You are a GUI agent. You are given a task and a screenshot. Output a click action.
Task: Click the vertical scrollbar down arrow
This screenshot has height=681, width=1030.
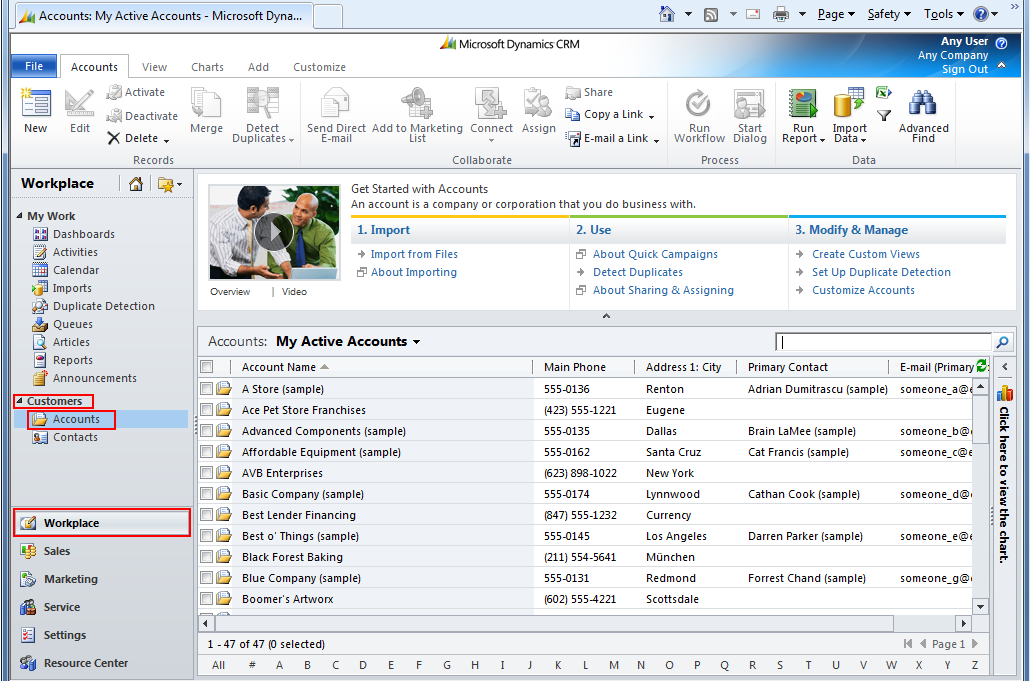(x=980, y=607)
